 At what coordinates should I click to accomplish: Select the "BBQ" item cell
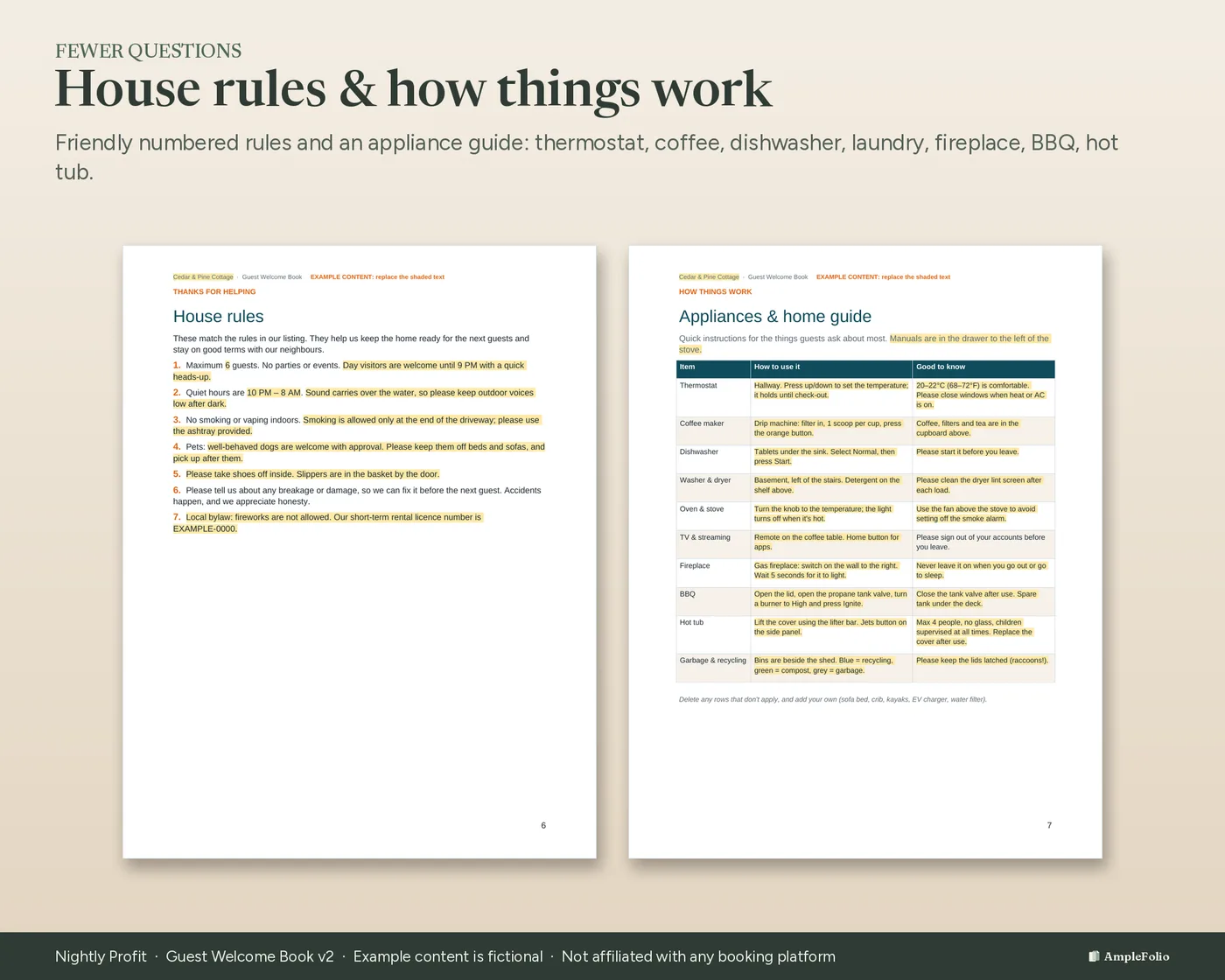713,600
